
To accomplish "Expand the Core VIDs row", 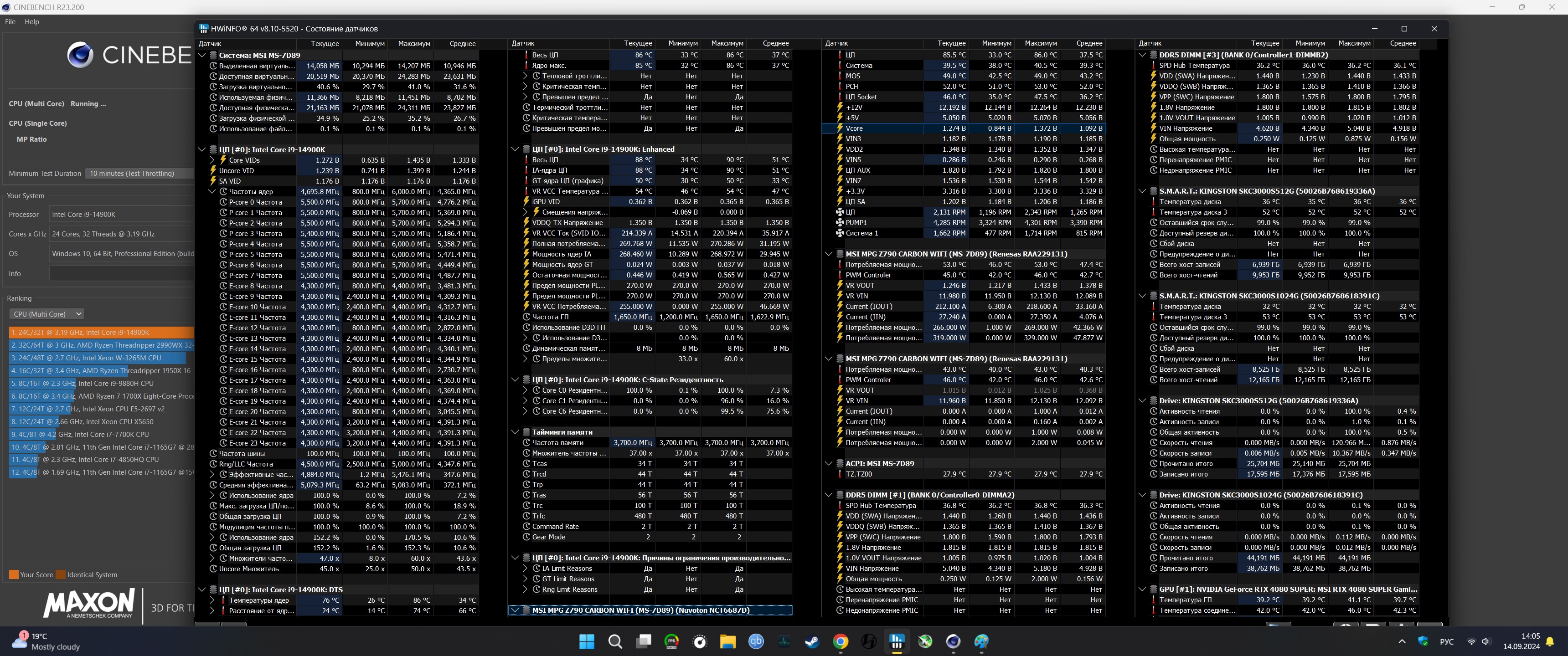I will pyautogui.click(x=212, y=160).
